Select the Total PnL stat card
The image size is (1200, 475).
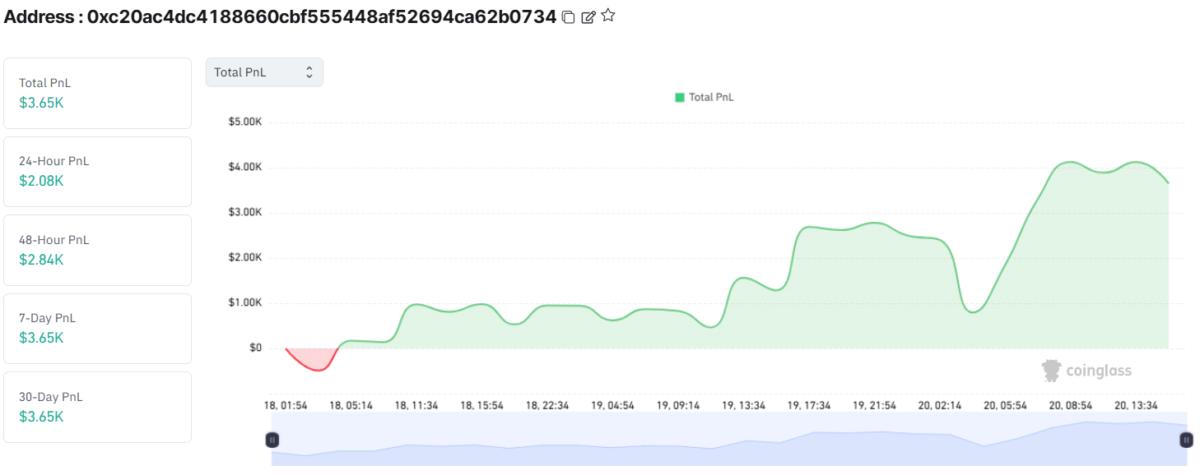pos(97,93)
